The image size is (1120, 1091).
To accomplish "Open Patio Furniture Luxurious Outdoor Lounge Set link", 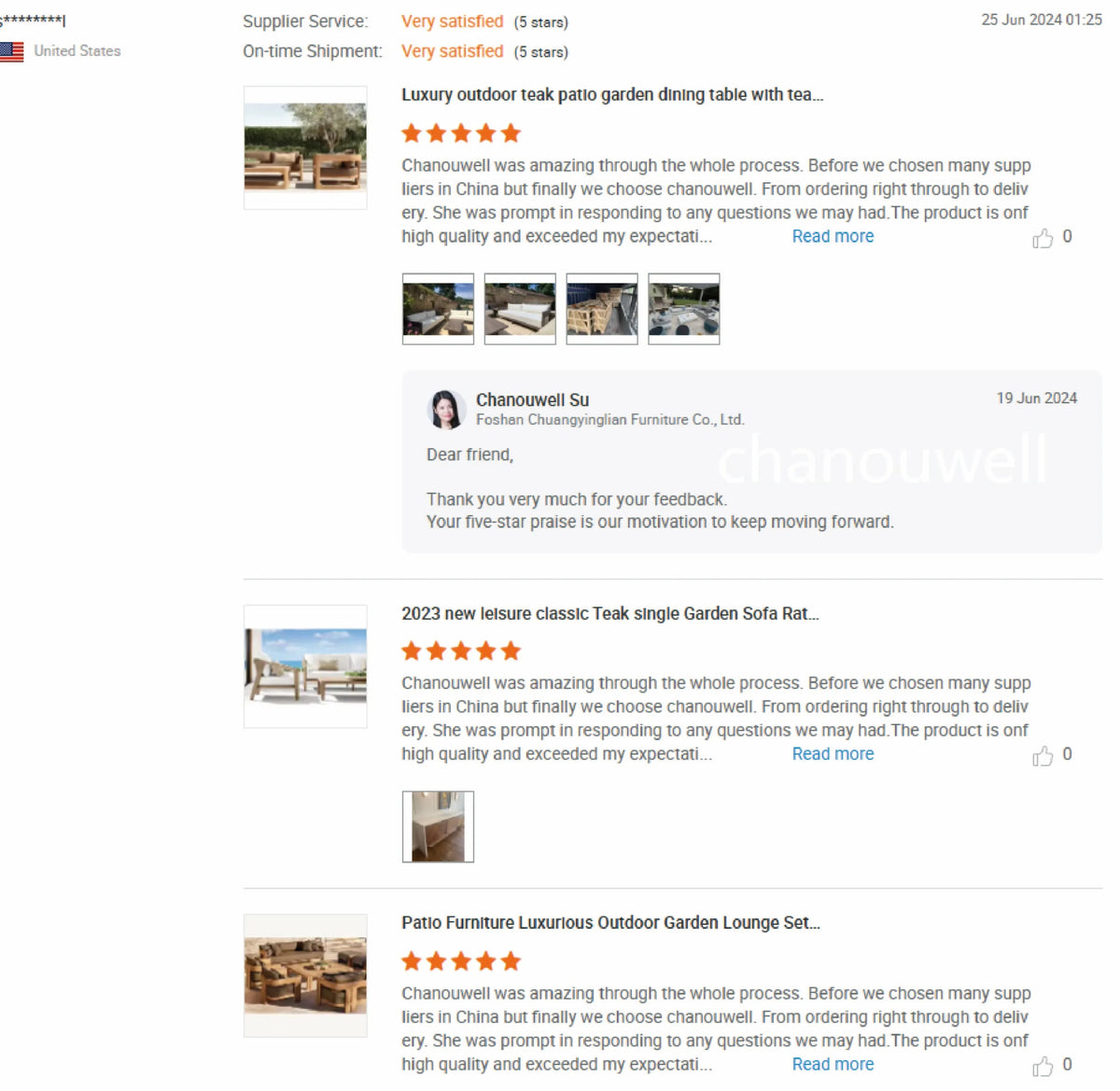I will coord(611,923).
